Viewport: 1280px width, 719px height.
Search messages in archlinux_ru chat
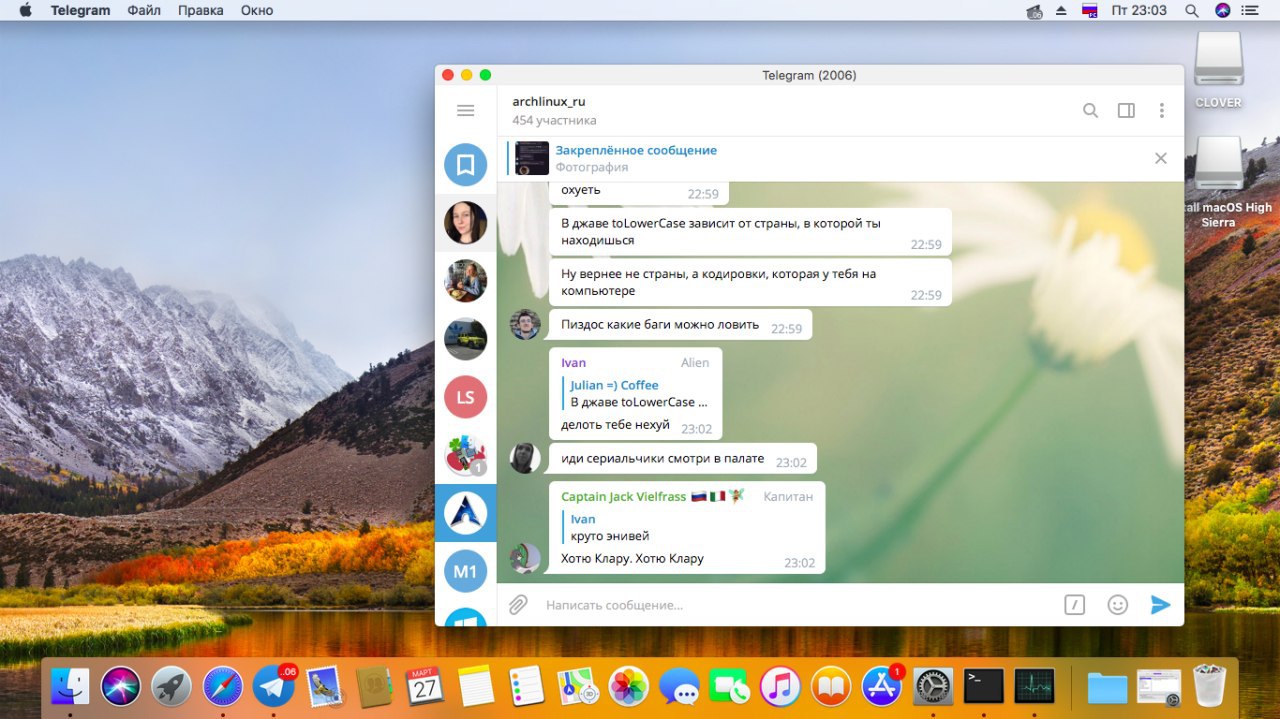point(1091,111)
